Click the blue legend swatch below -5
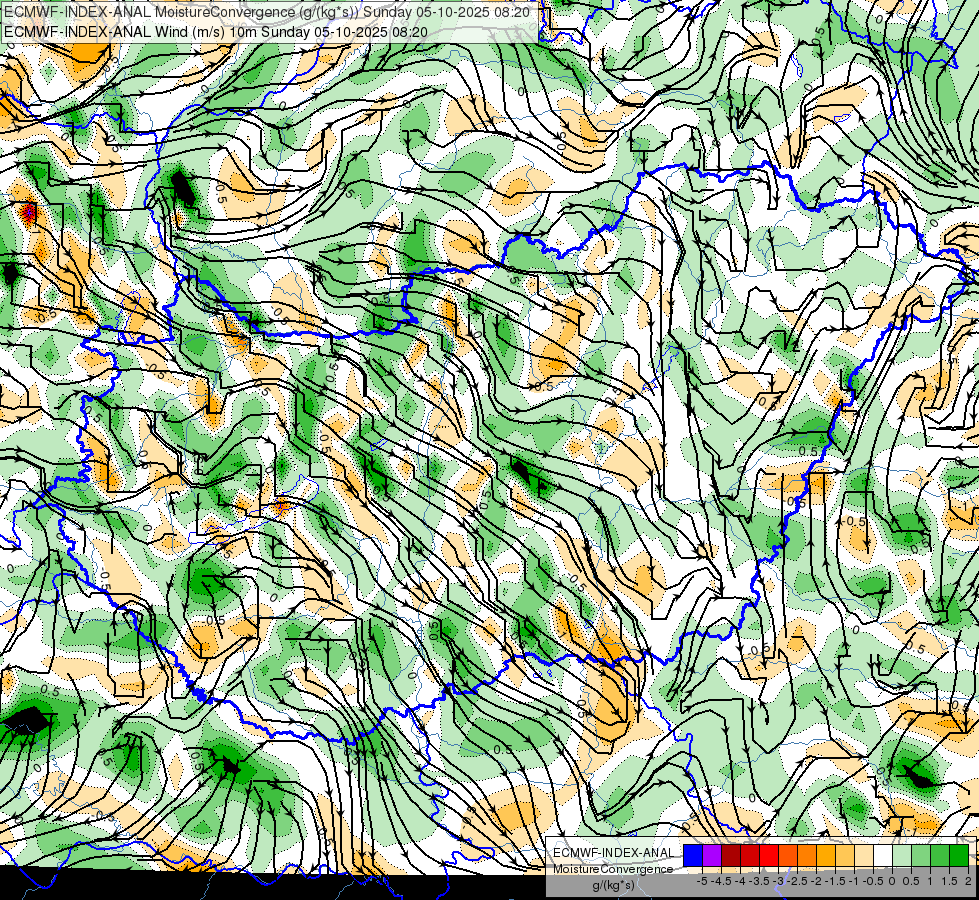The height and width of the screenshot is (900, 979). tap(692, 855)
